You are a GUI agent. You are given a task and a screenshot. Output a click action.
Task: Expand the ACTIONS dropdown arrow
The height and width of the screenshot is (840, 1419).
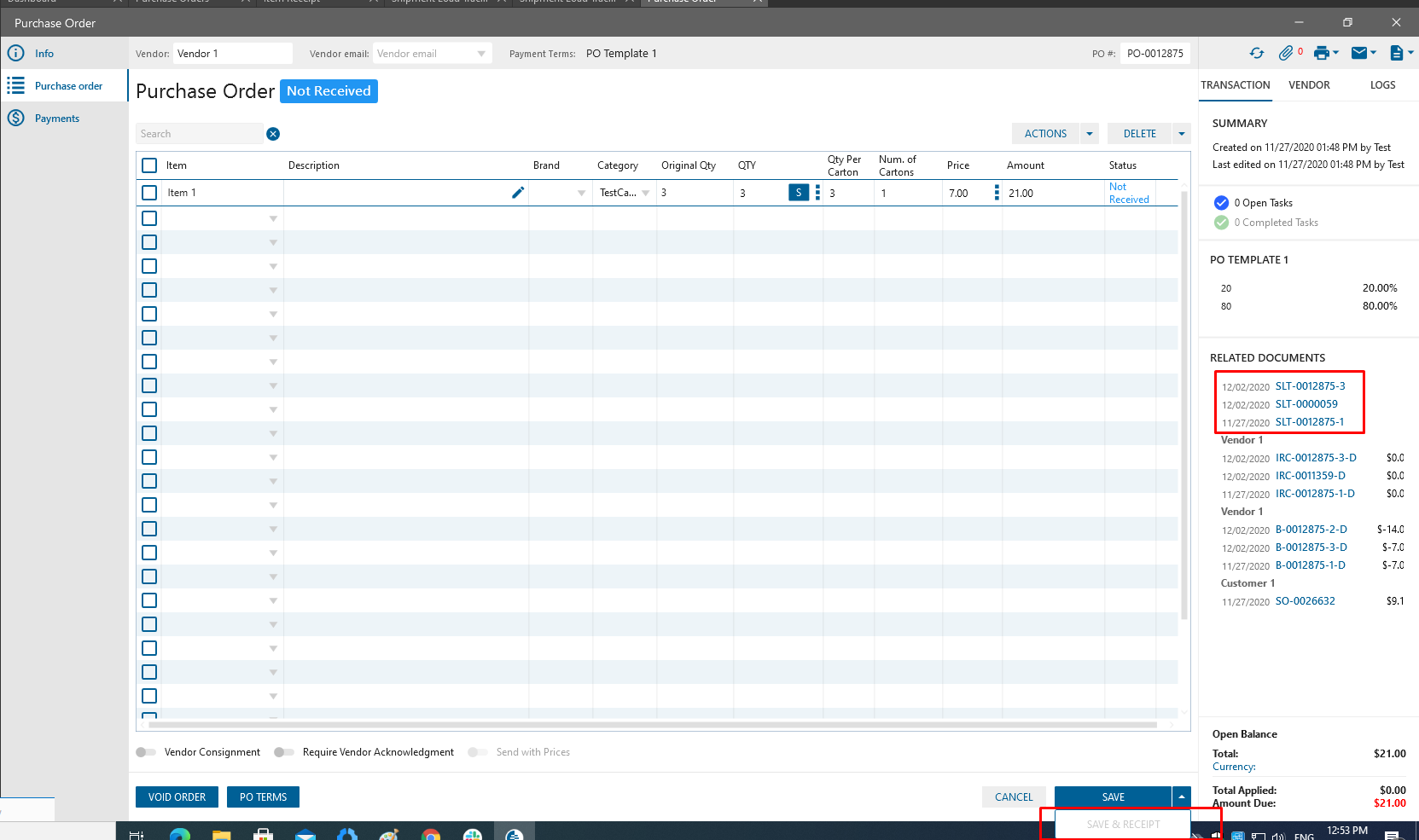coord(1090,134)
